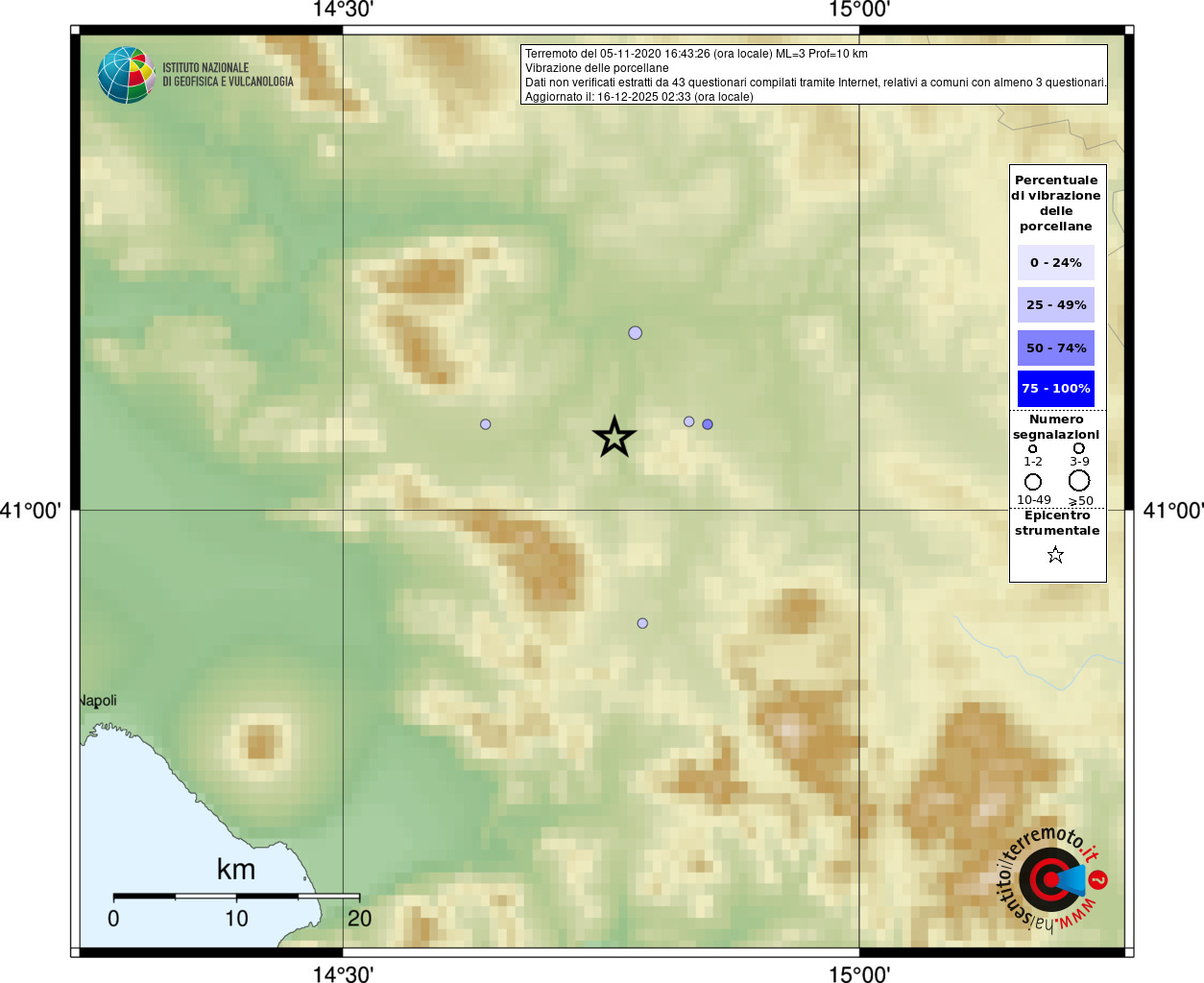This screenshot has height=983, width=1204.
Task: Click the top 15°00' longitude label
Action: click(859, 11)
